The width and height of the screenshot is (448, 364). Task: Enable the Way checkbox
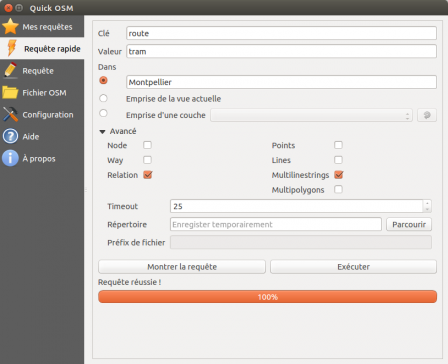point(147,160)
